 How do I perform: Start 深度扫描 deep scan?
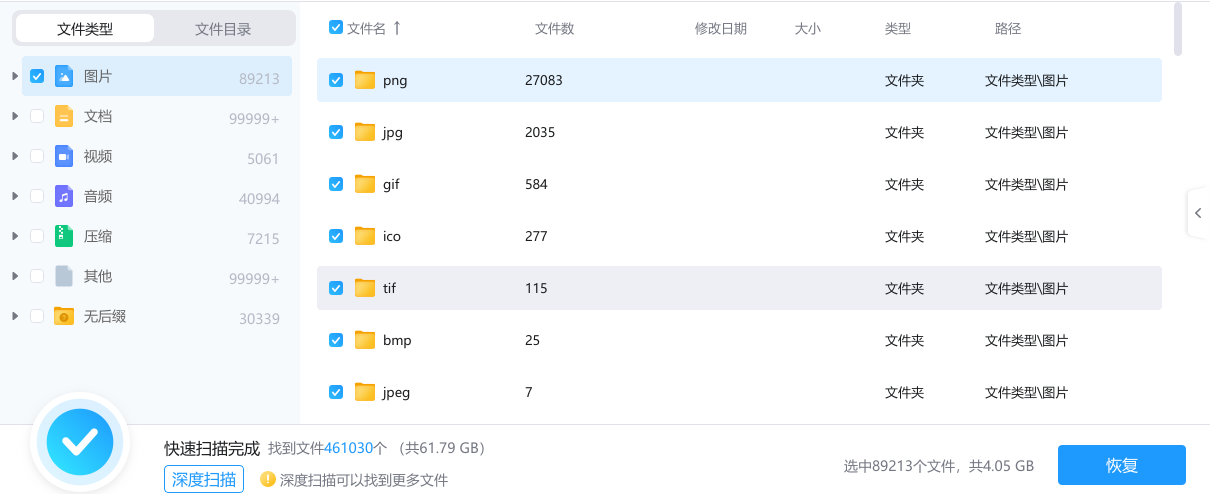[x=205, y=479]
